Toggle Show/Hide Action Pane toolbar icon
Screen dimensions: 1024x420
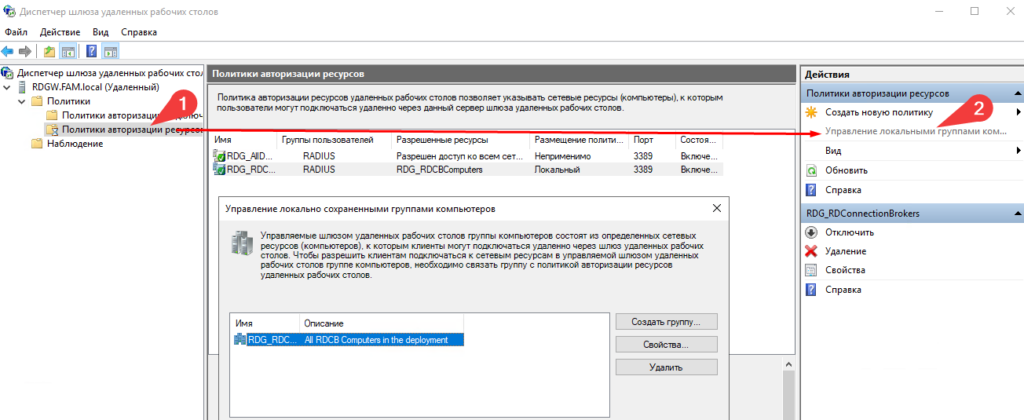pos(110,51)
